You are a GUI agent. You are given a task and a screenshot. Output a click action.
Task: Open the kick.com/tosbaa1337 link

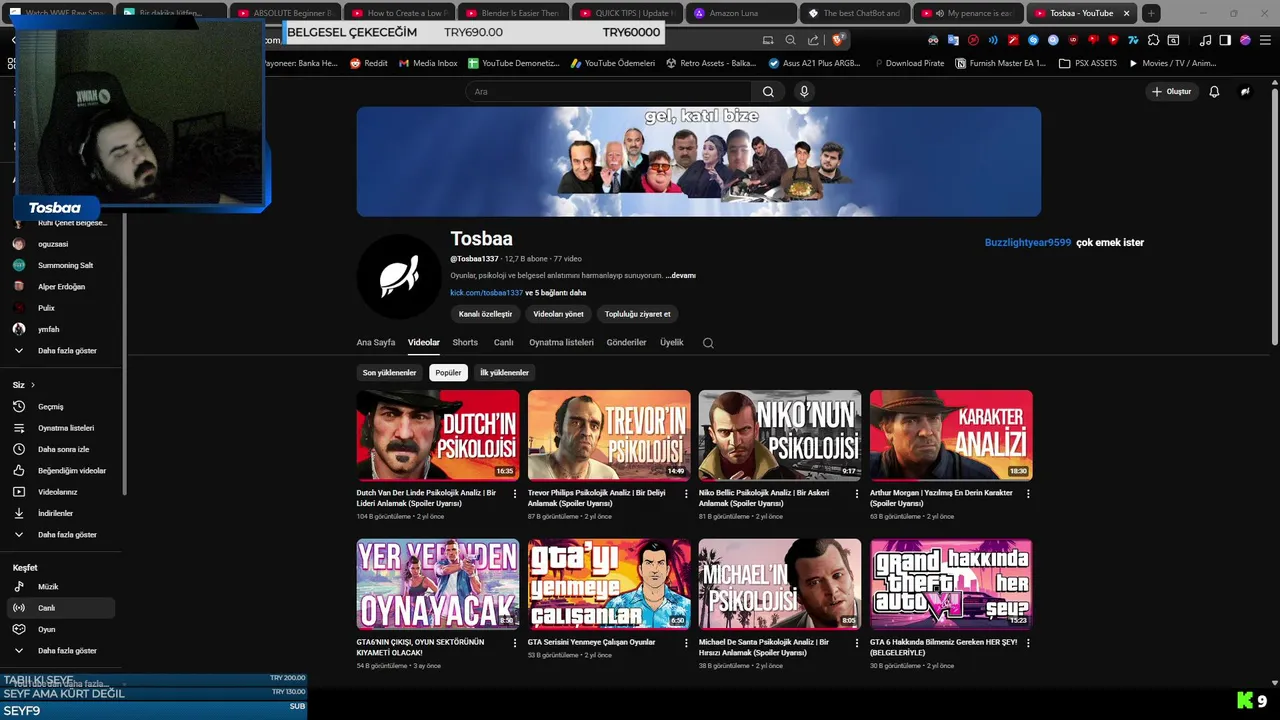click(x=486, y=293)
